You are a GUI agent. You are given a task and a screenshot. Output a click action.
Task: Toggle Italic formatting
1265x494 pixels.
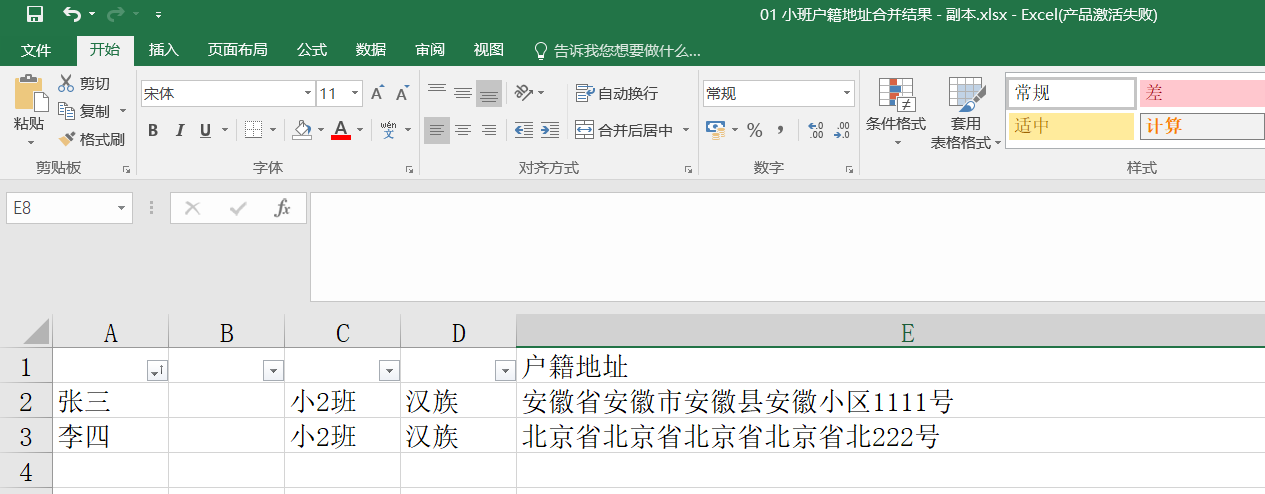(180, 130)
